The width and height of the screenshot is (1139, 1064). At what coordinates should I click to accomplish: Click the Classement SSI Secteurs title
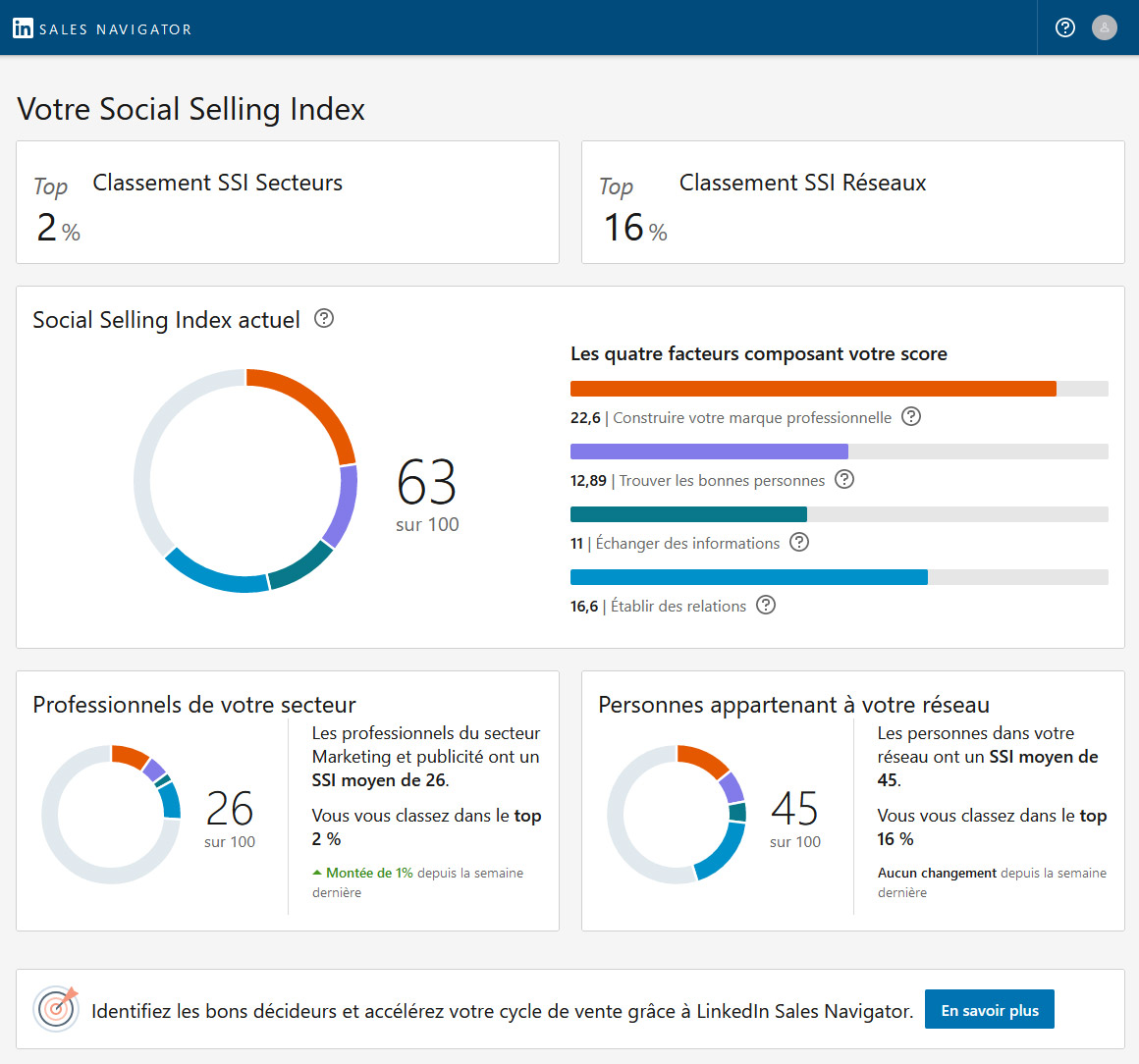point(217,183)
